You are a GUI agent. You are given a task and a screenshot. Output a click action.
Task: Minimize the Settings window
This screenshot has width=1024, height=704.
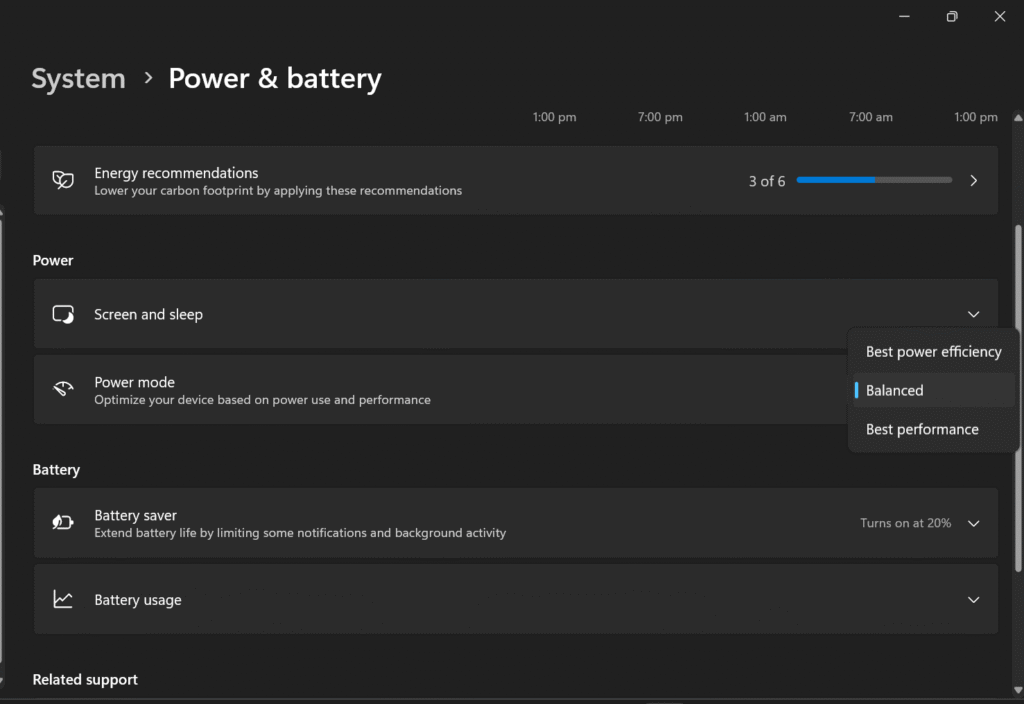[904, 16]
